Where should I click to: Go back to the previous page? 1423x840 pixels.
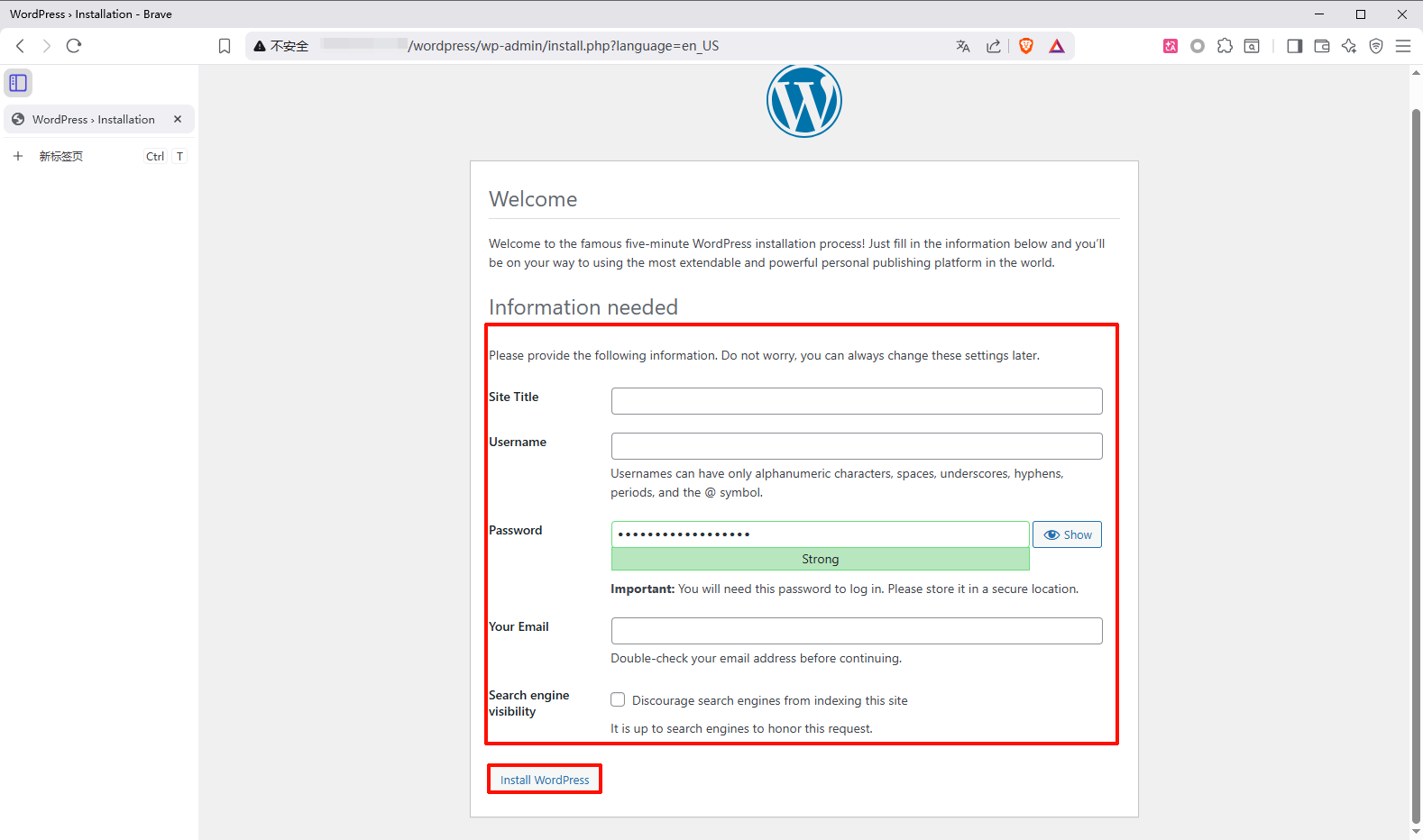pos(20,46)
